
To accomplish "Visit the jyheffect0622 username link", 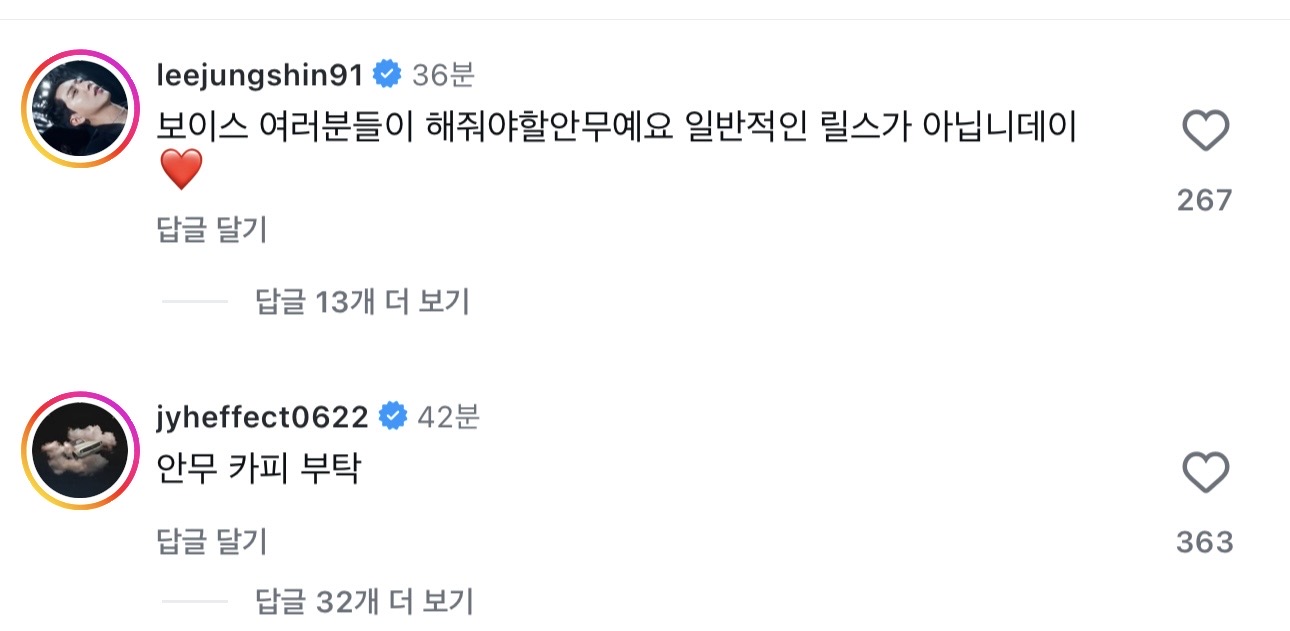I will pyautogui.click(x=264, y=416).
